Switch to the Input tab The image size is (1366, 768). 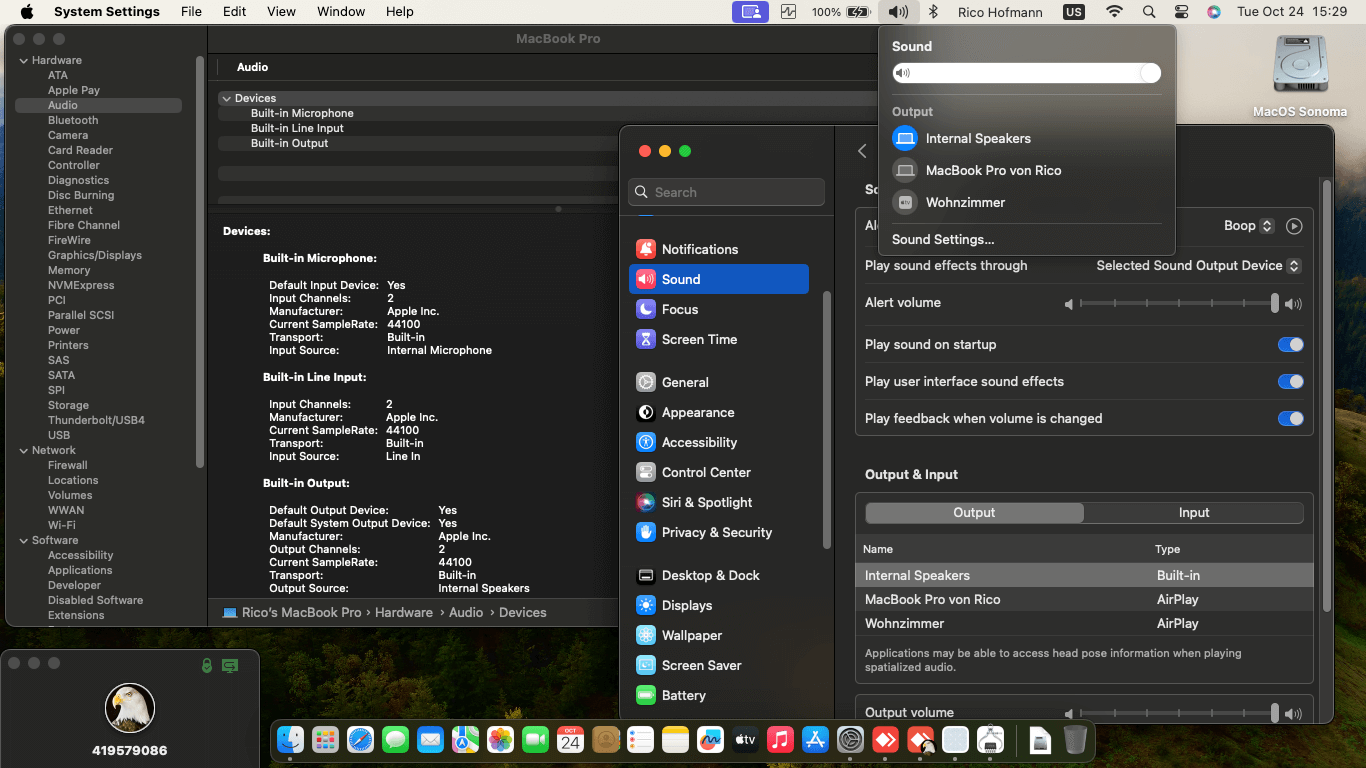1193,513
